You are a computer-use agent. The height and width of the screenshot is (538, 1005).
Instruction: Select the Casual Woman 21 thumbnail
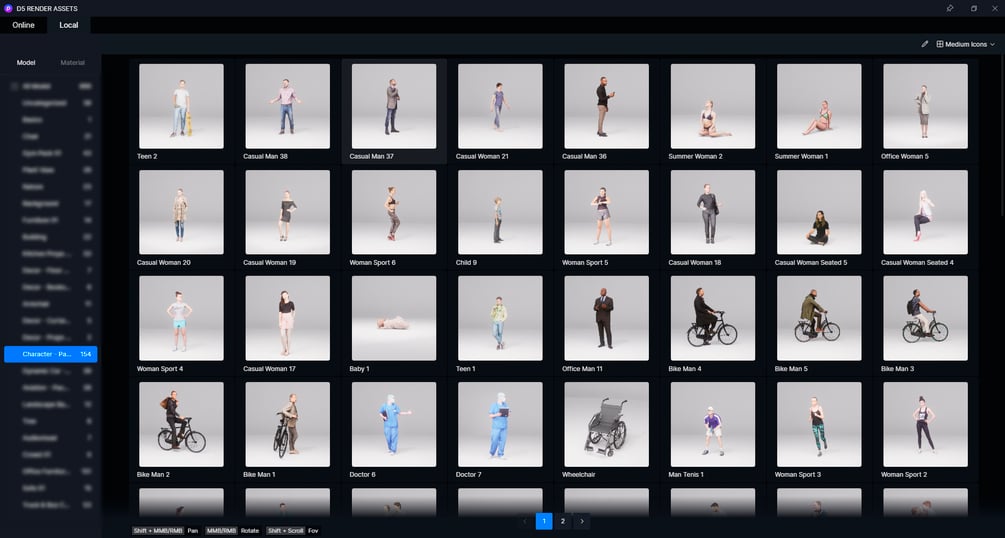coord(501,106)
